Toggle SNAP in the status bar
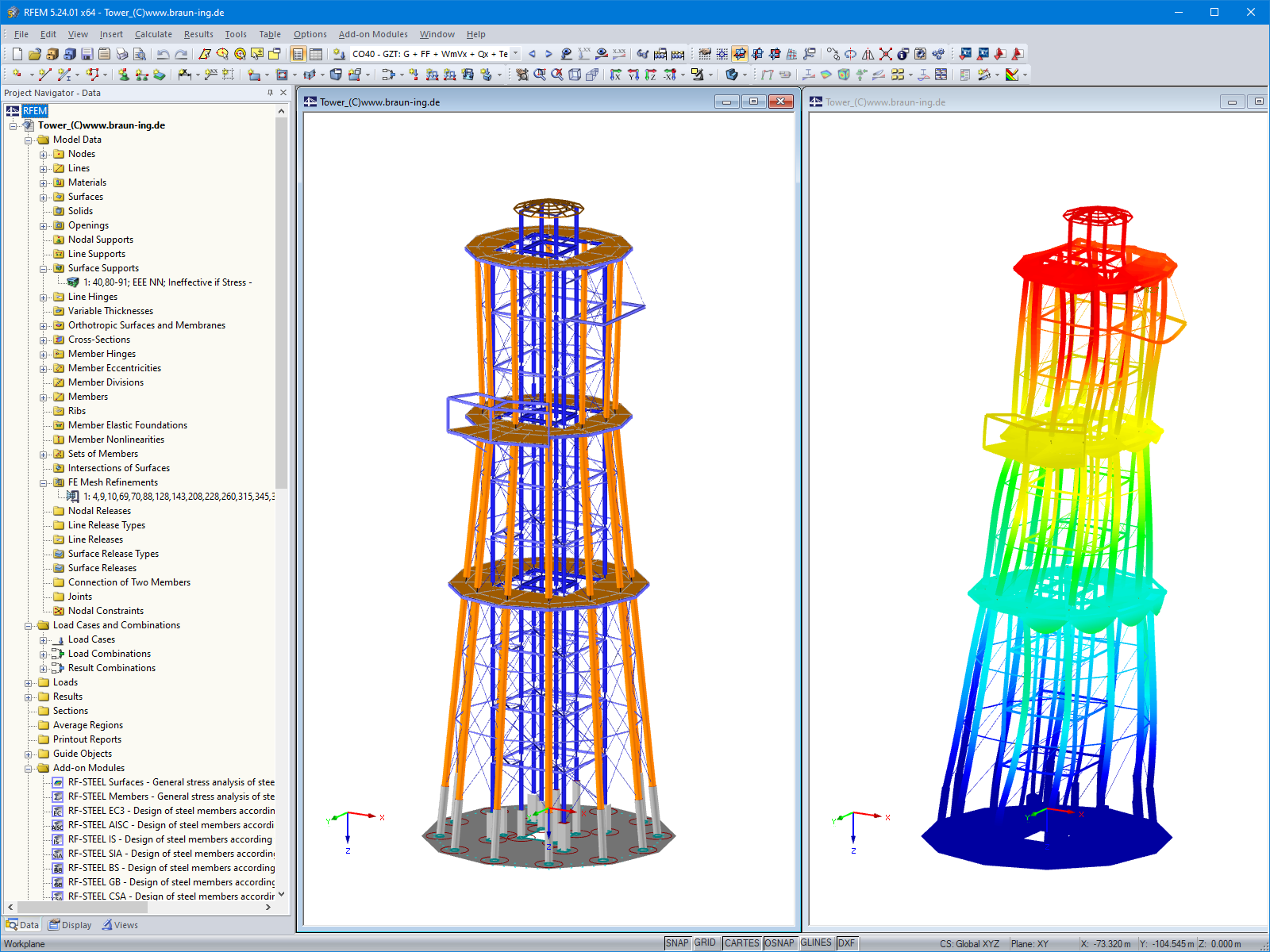The width and height of the screenshot is (1270, 952). [679, 943]
